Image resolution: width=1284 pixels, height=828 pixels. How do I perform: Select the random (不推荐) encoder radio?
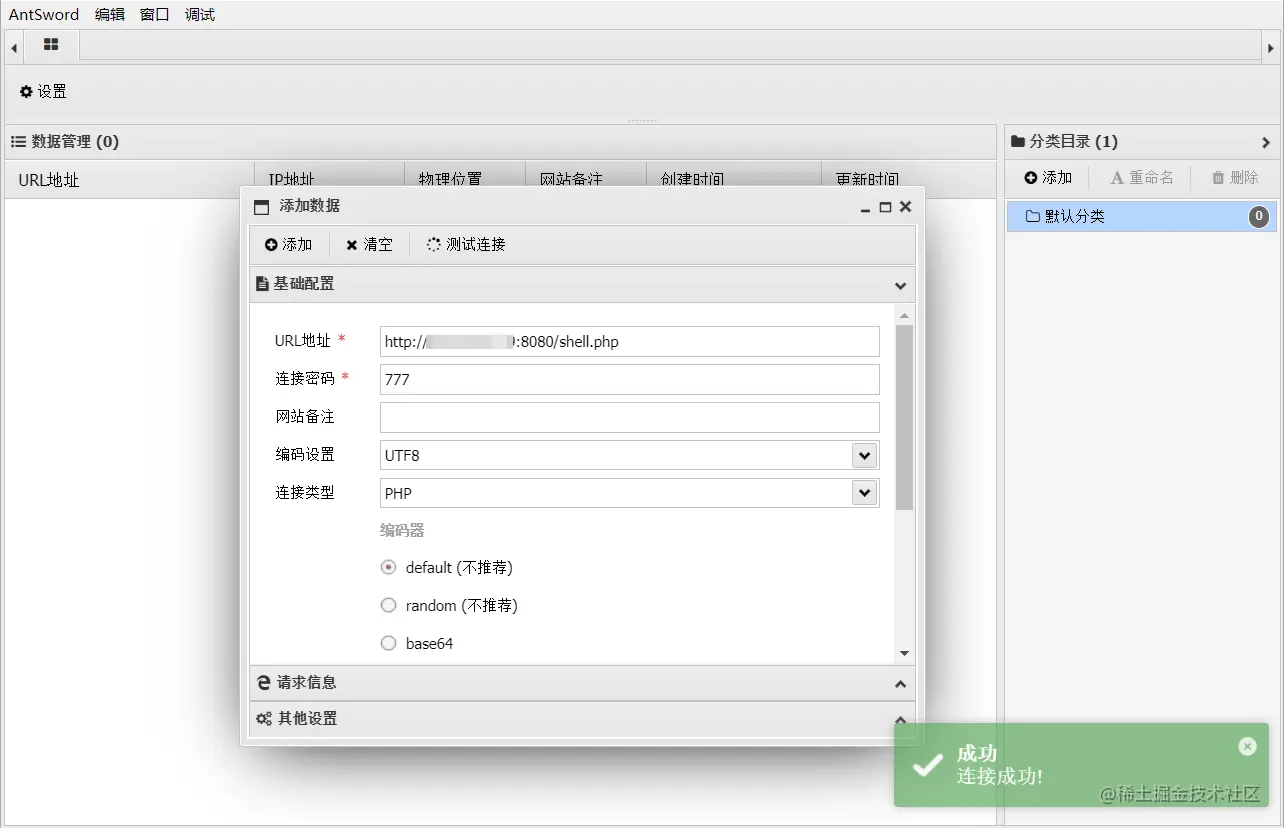tap(389, 605)
